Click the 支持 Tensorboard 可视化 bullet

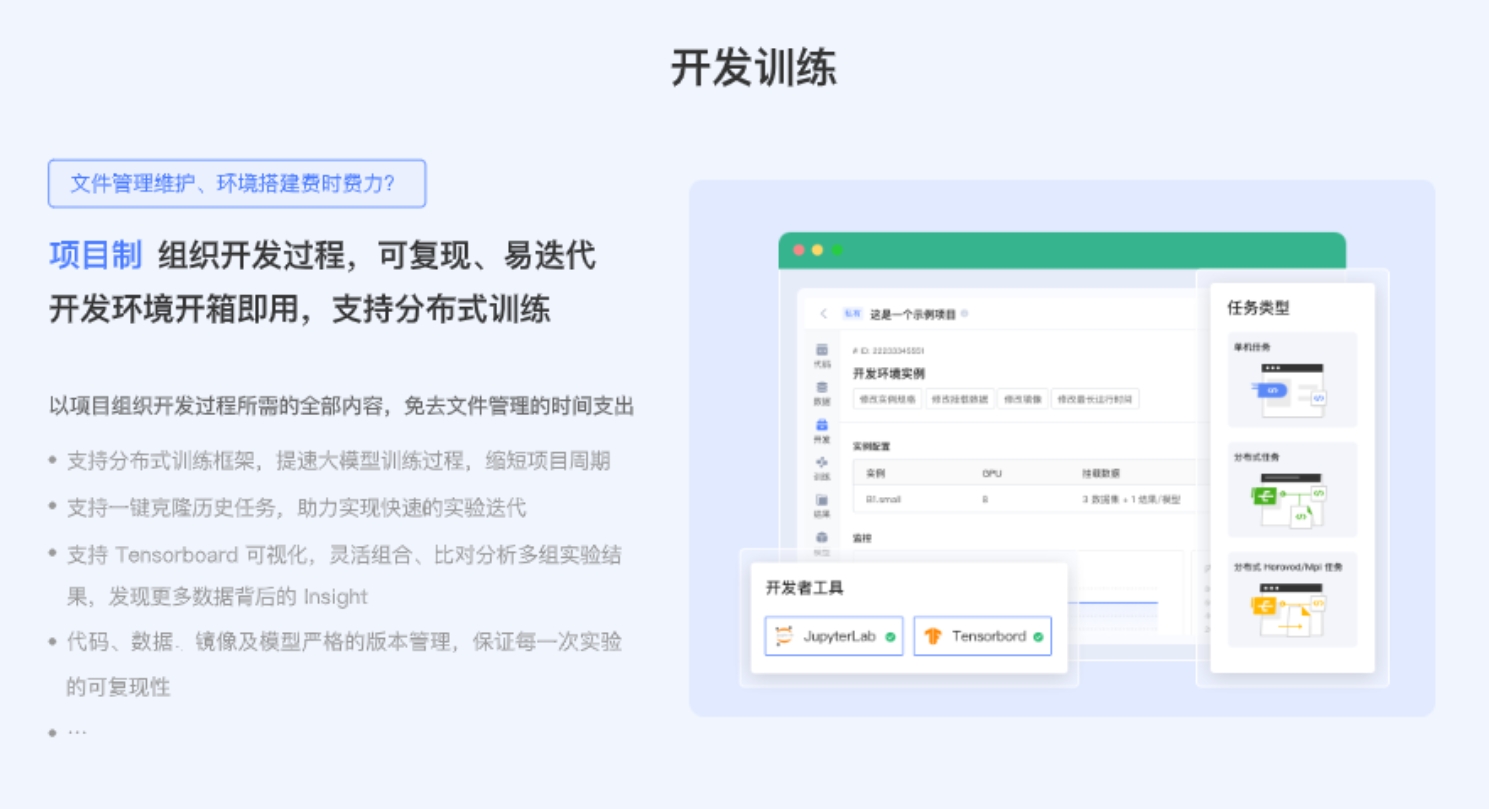click(344, 575)
